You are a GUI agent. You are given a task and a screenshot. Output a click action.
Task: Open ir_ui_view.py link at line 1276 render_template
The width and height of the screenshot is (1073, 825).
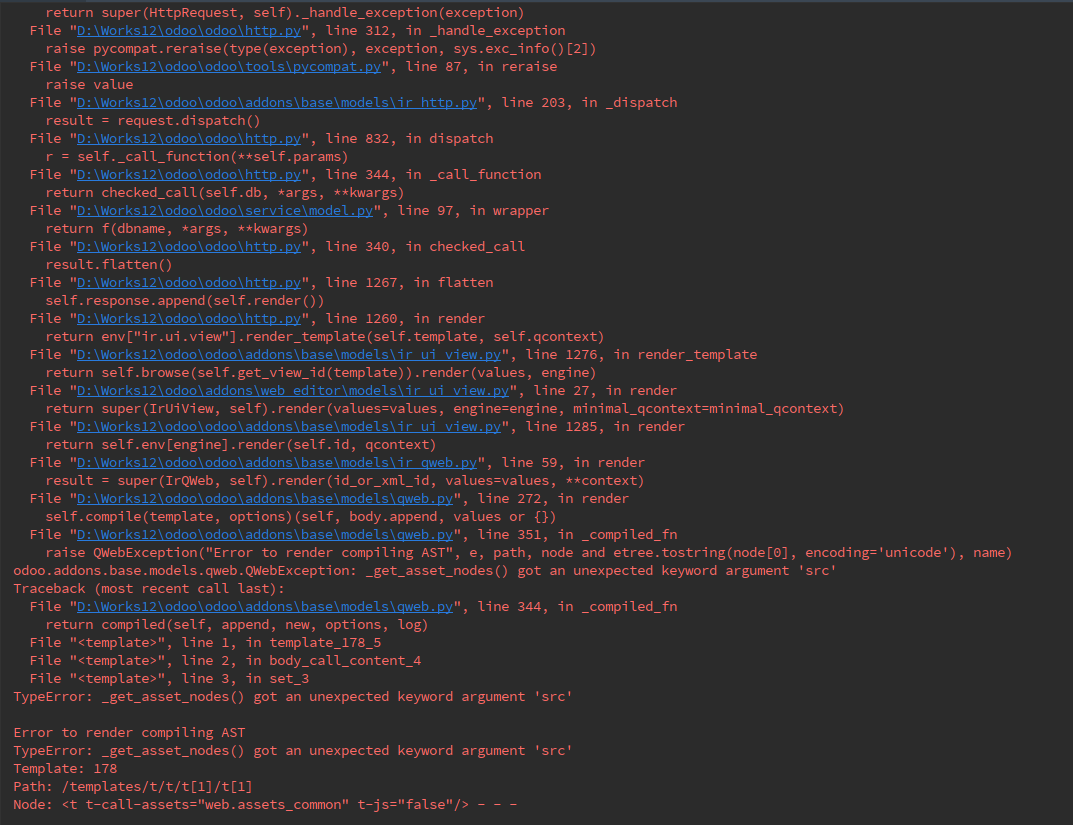tap(289, 355)
